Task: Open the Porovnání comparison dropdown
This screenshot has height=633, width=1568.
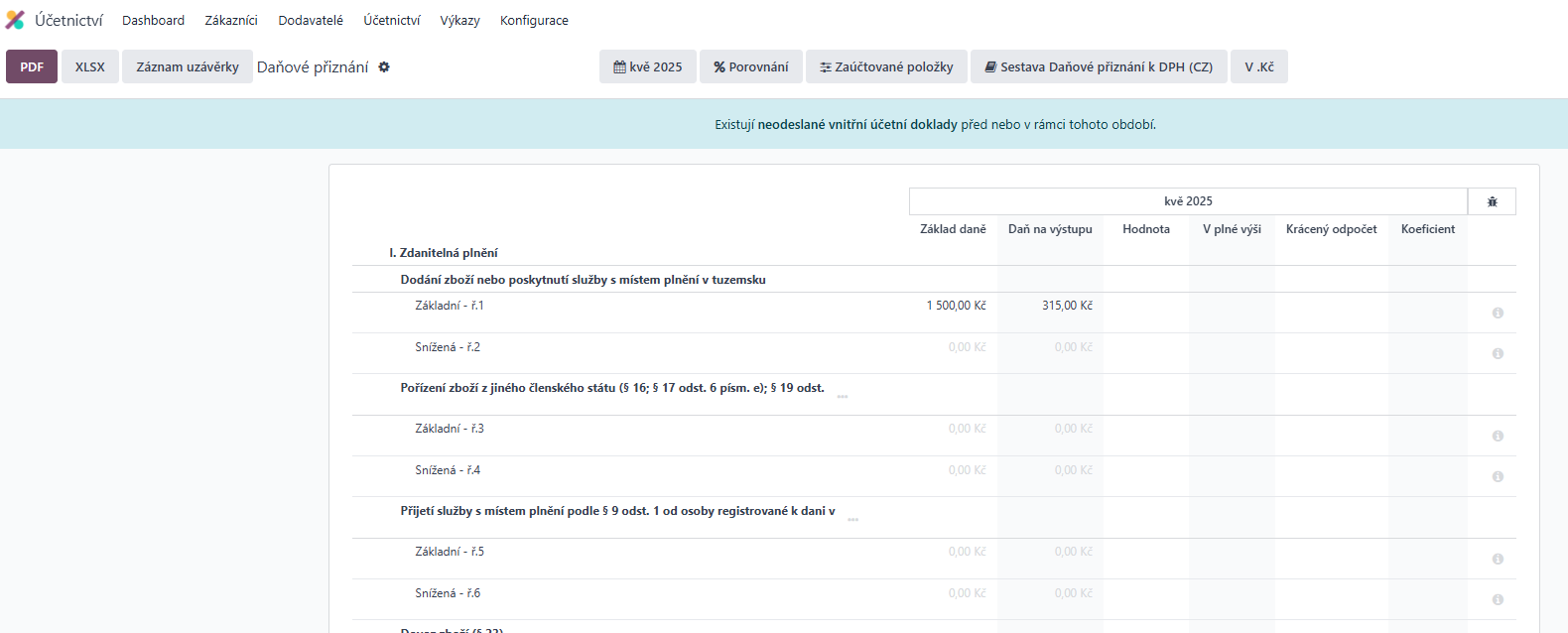Action: click(751, 67)
